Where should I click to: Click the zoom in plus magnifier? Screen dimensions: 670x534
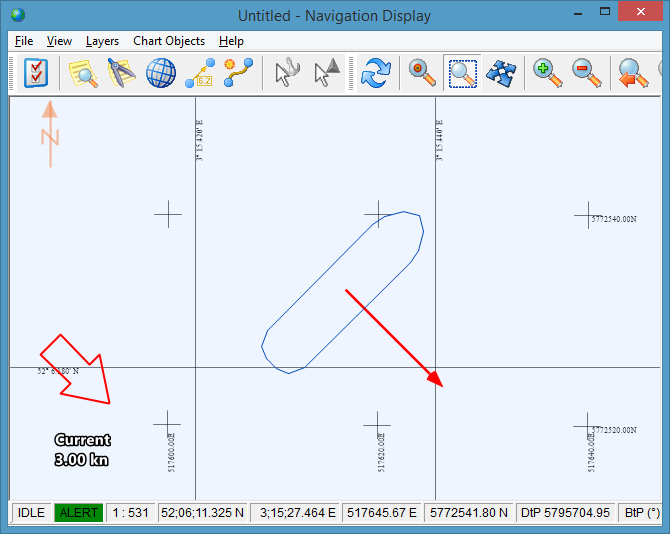pos(547,73)
